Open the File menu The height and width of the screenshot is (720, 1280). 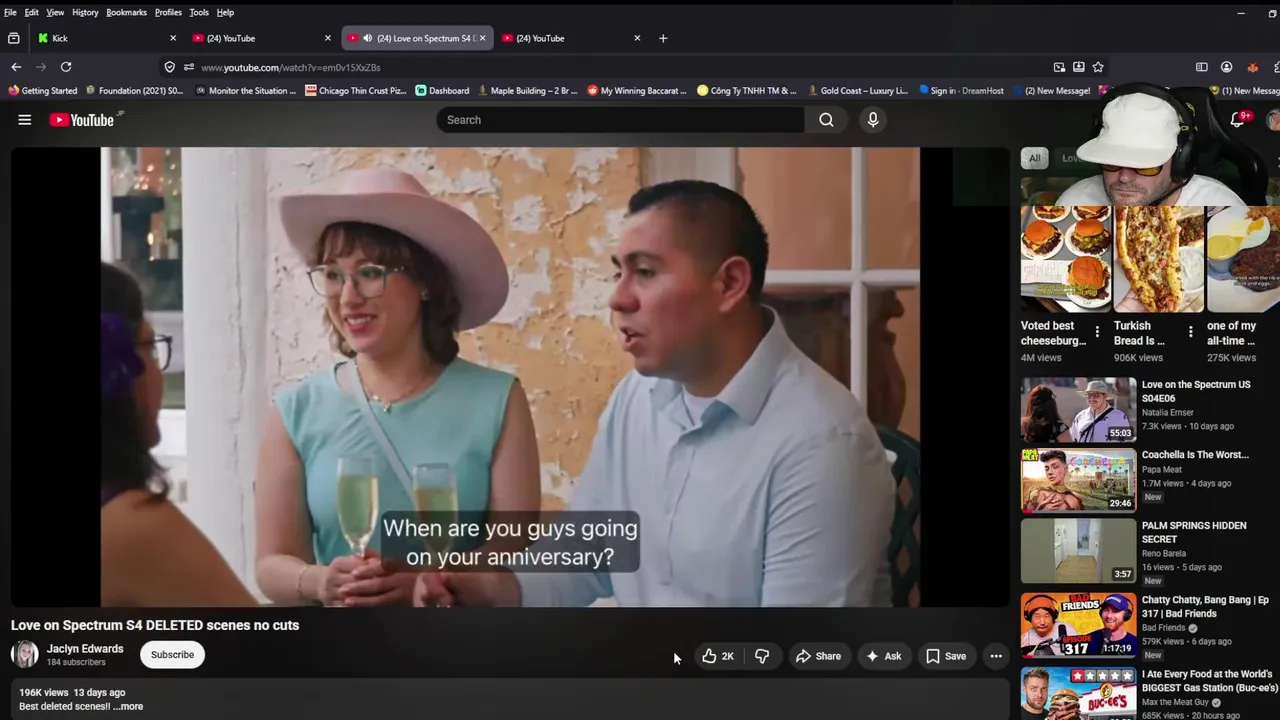[10, 12]
